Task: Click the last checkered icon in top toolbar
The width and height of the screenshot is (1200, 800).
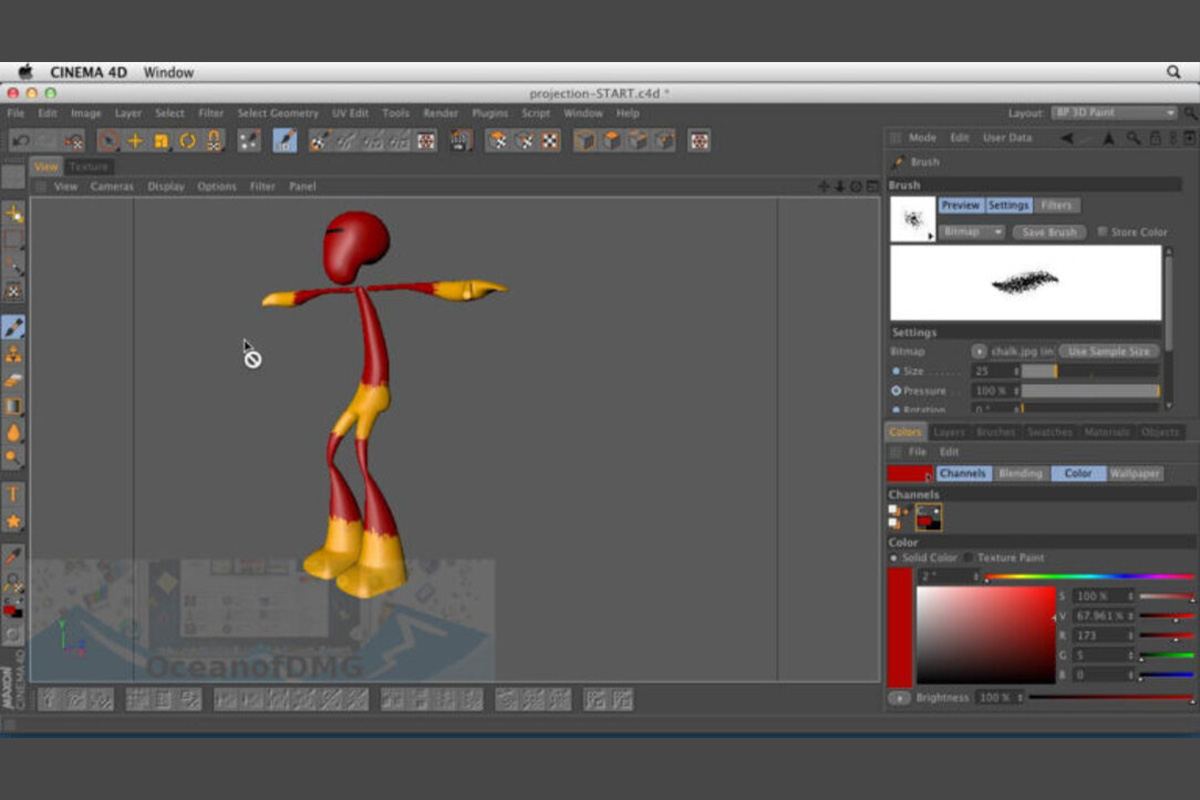Action: point(700,141)
